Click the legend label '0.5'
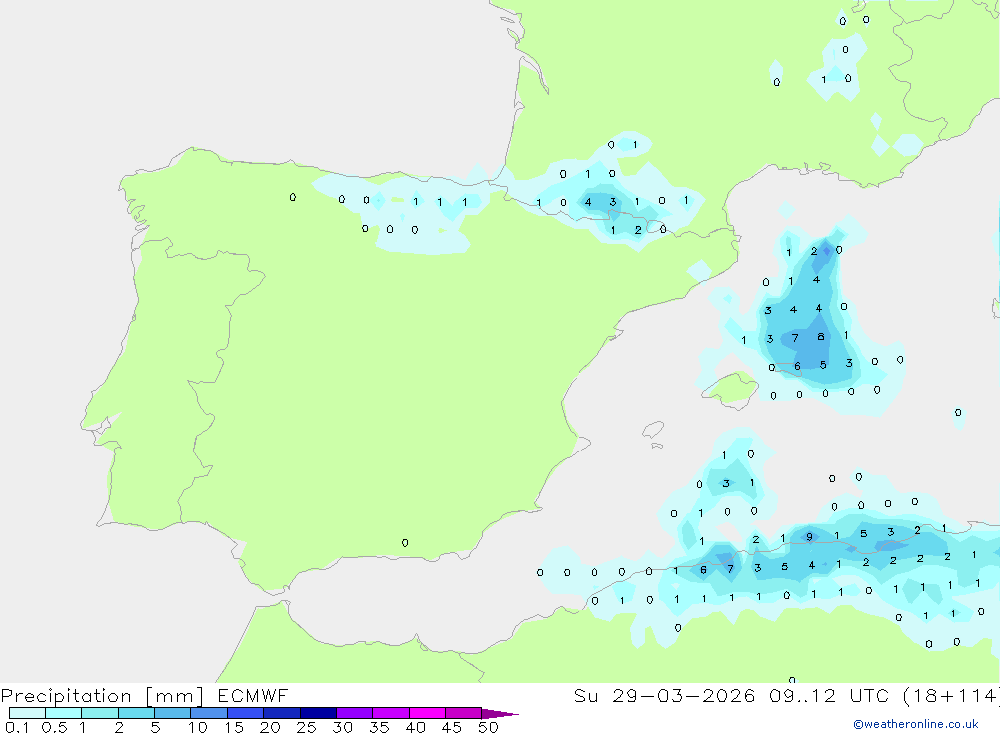This screenshot has width=1000, height=733. [54, 727]
